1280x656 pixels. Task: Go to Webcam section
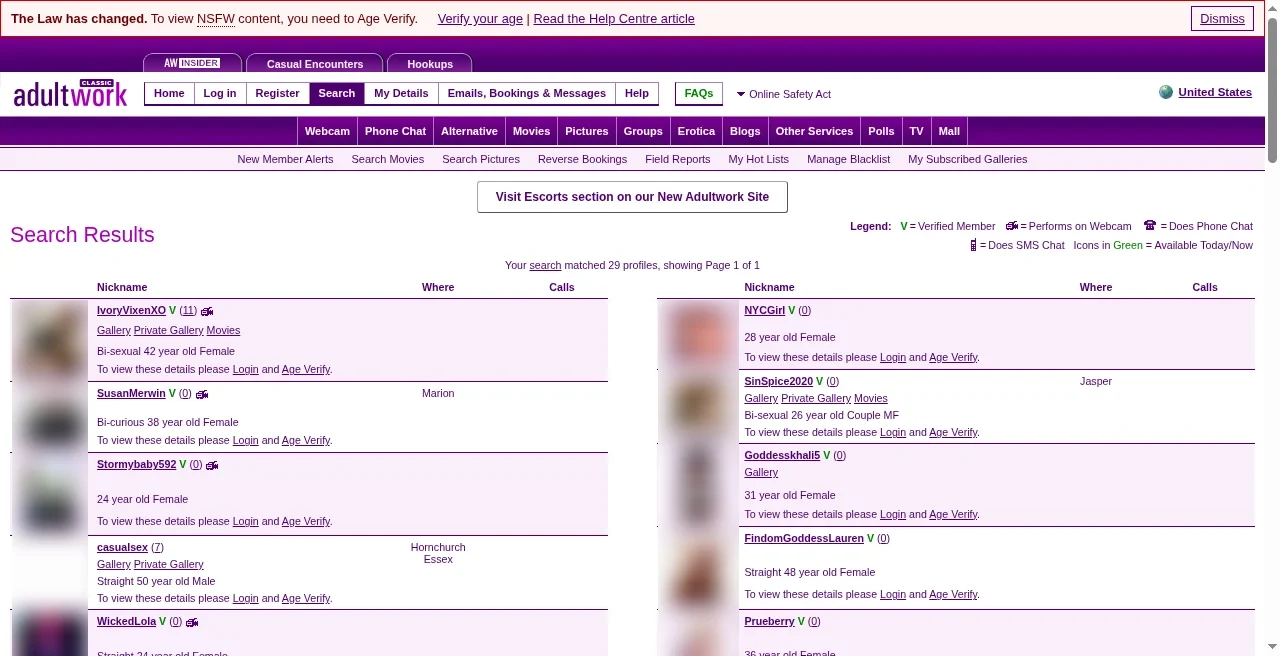tap(327, 131)
